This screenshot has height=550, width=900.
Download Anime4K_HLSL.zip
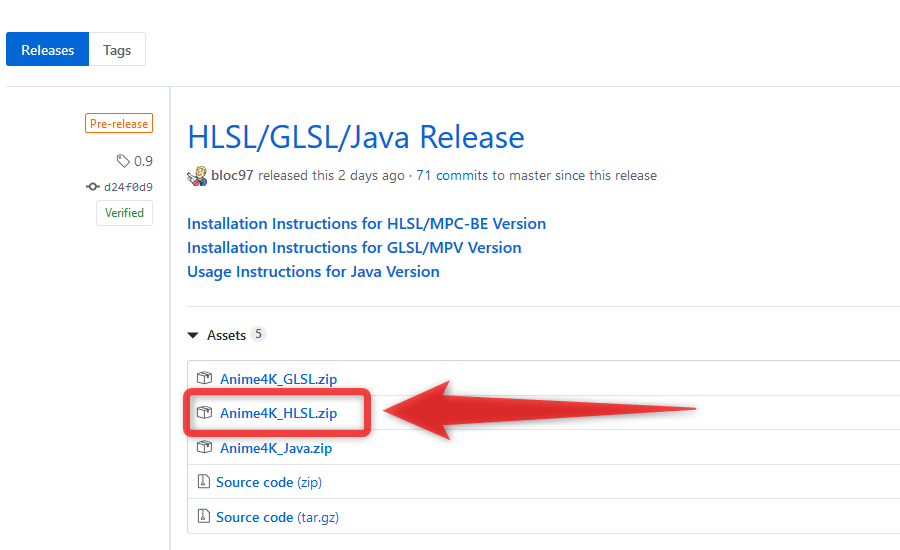click(278, 413)
